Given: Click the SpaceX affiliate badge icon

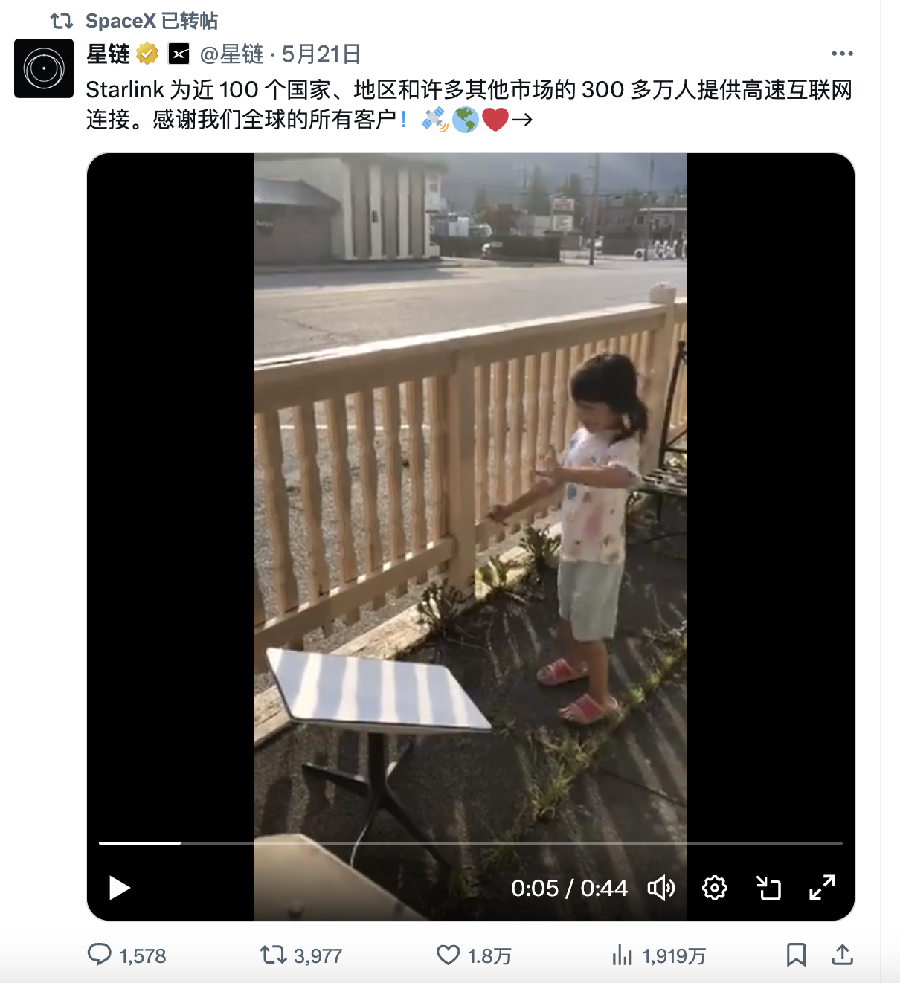Looking at the screenshot, I should pyautogui.click(x=179, y=55).
